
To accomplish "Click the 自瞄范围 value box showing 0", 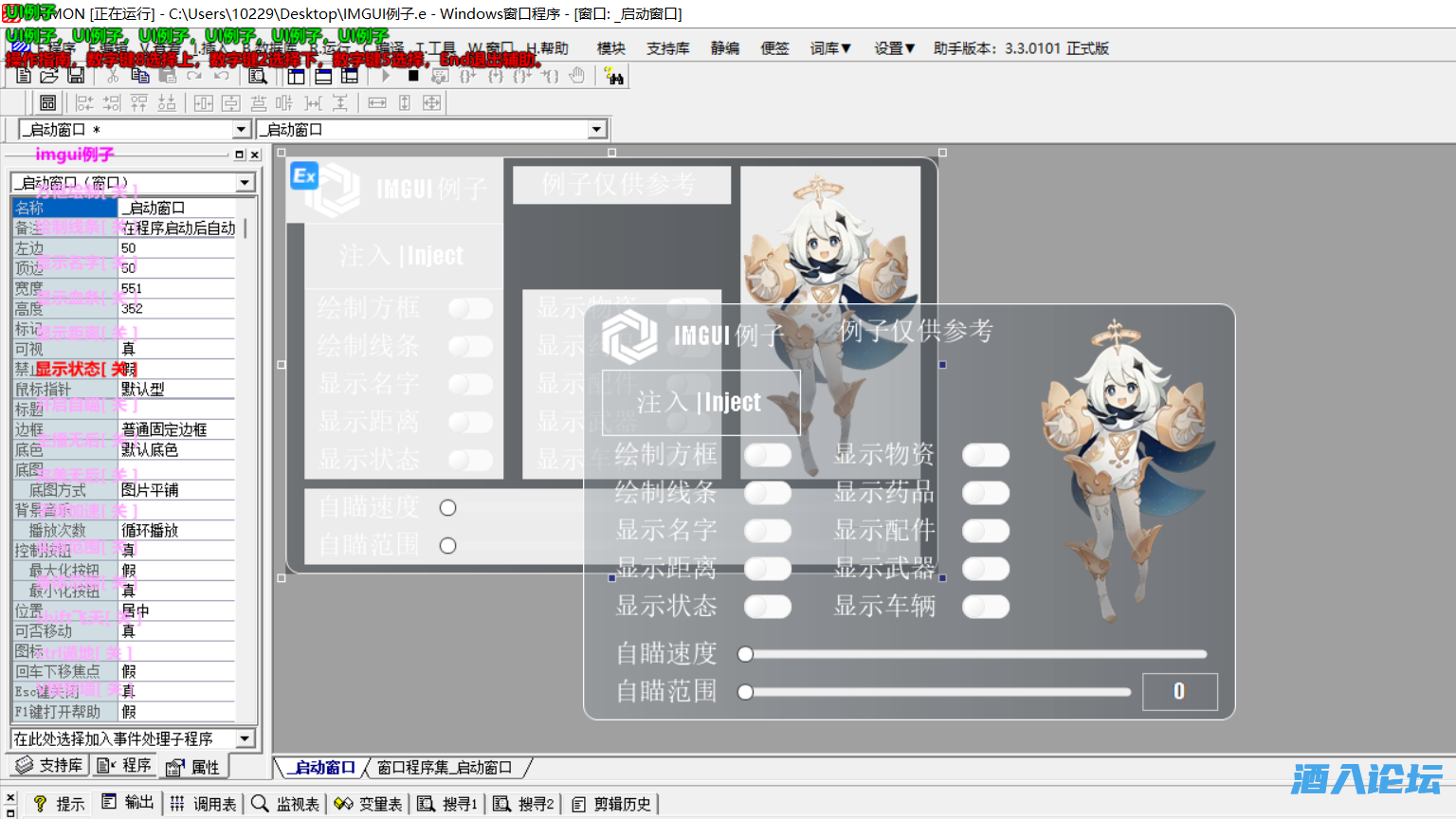I will click(x=1180, y=692).
